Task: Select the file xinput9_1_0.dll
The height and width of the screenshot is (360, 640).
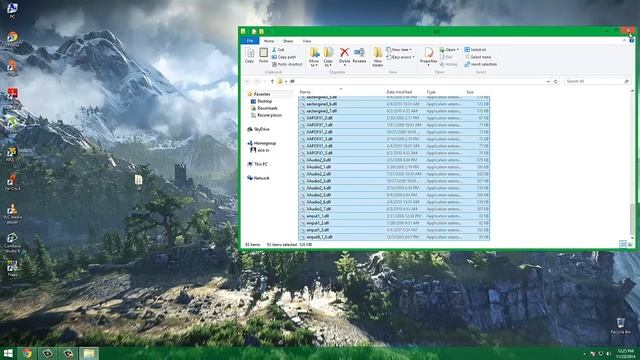Action: point(394,237)
